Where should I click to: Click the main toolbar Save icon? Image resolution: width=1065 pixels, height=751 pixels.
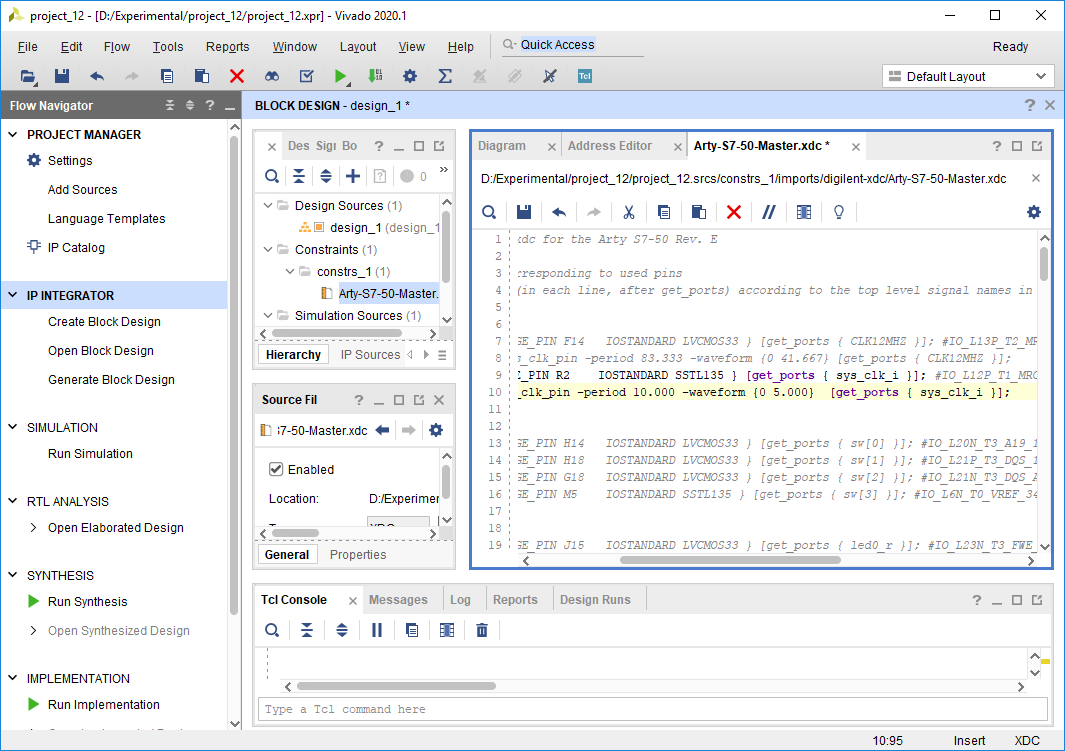point(62,76)
